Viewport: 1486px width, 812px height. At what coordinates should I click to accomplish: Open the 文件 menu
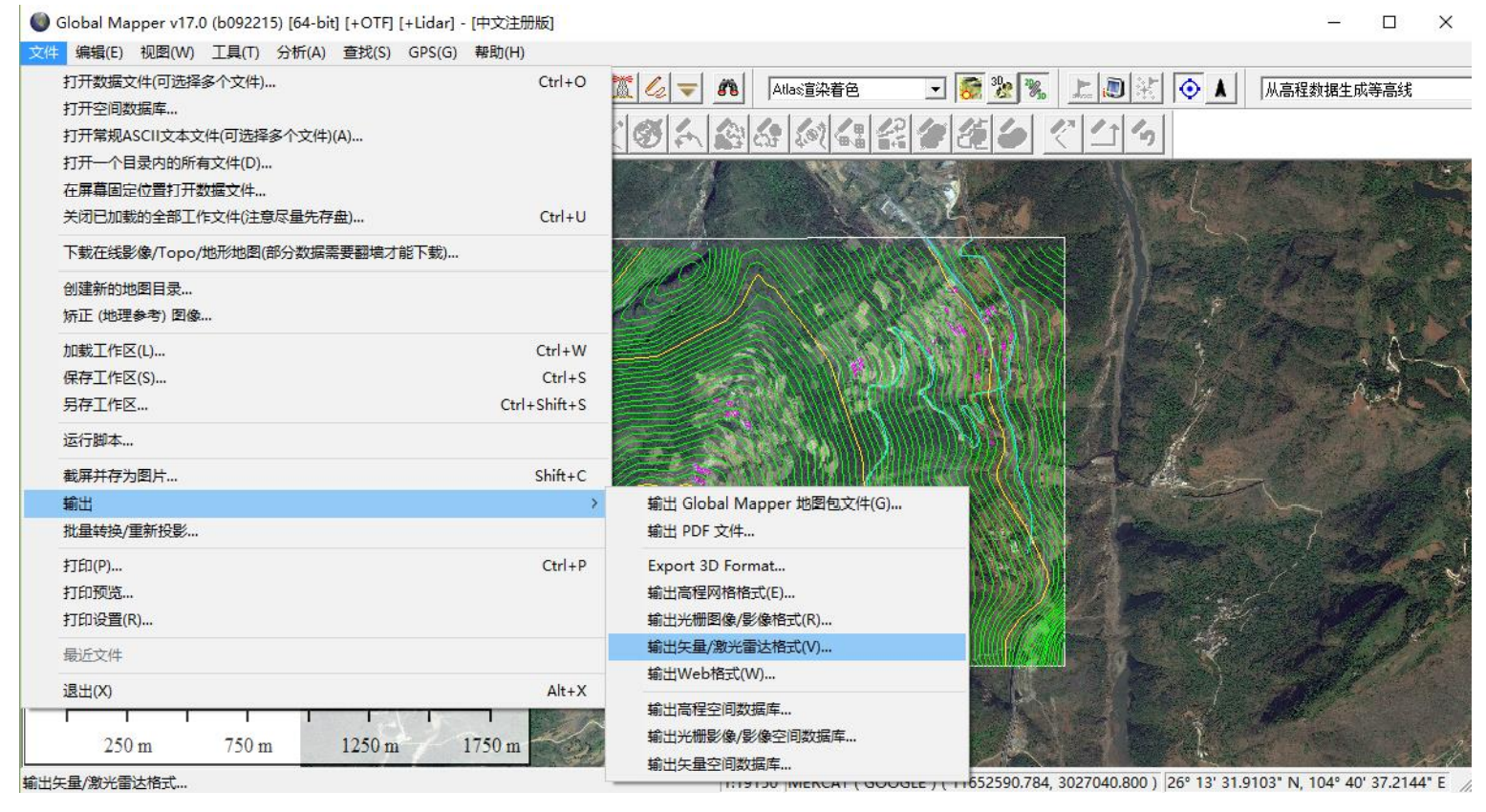(x=43, y=53)
